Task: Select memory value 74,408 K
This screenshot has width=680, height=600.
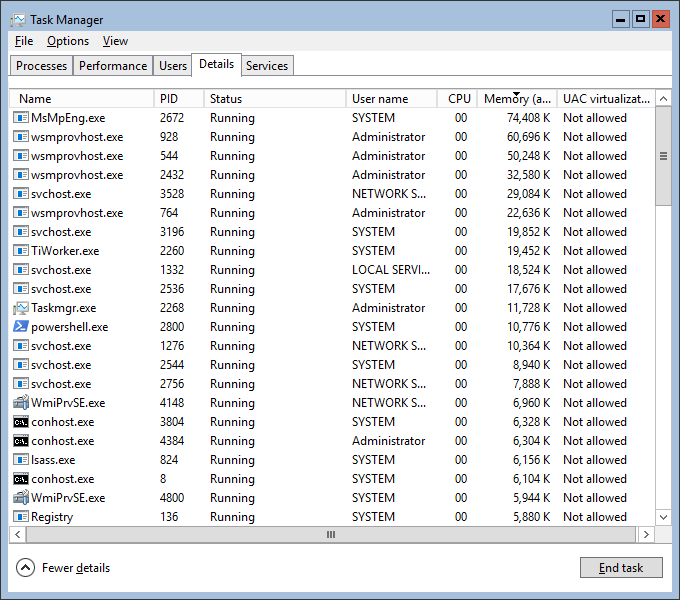Action: 529,117
